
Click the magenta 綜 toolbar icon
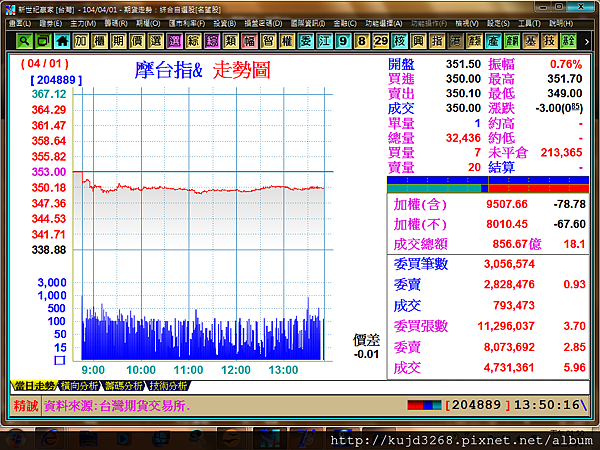tap(212, 41)
